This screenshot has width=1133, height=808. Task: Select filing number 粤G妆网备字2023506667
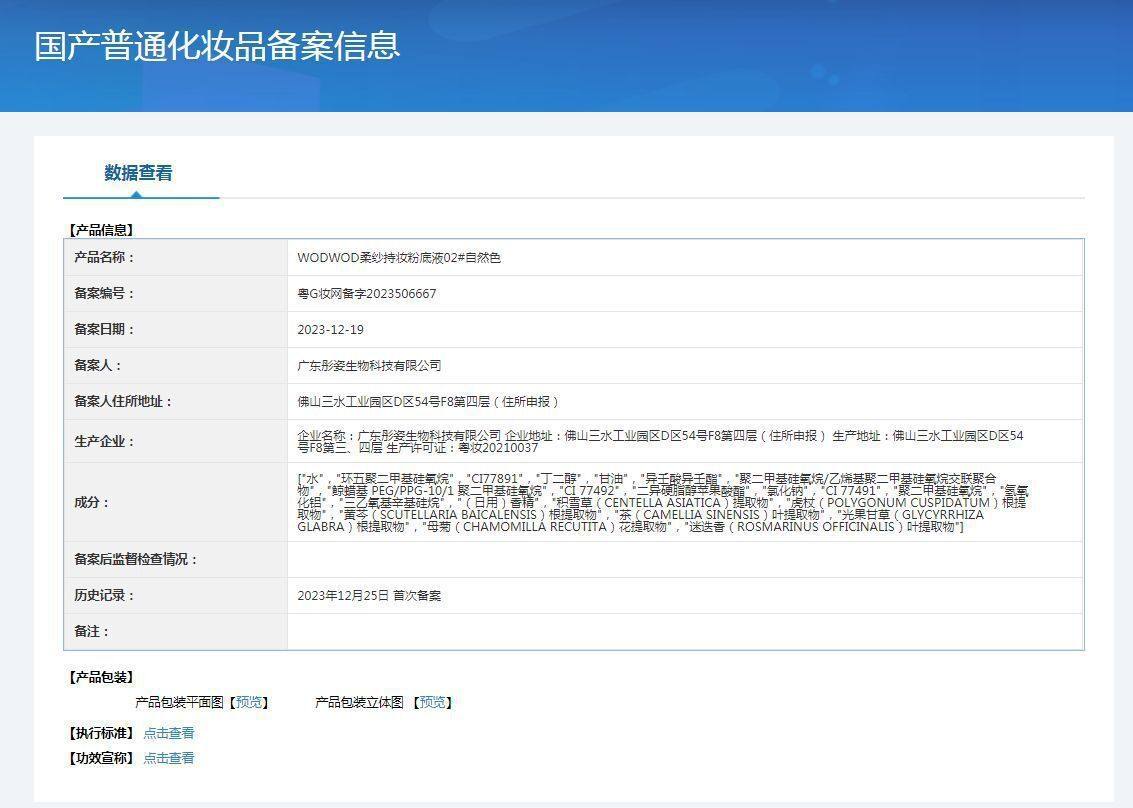(x=366, y=293)
